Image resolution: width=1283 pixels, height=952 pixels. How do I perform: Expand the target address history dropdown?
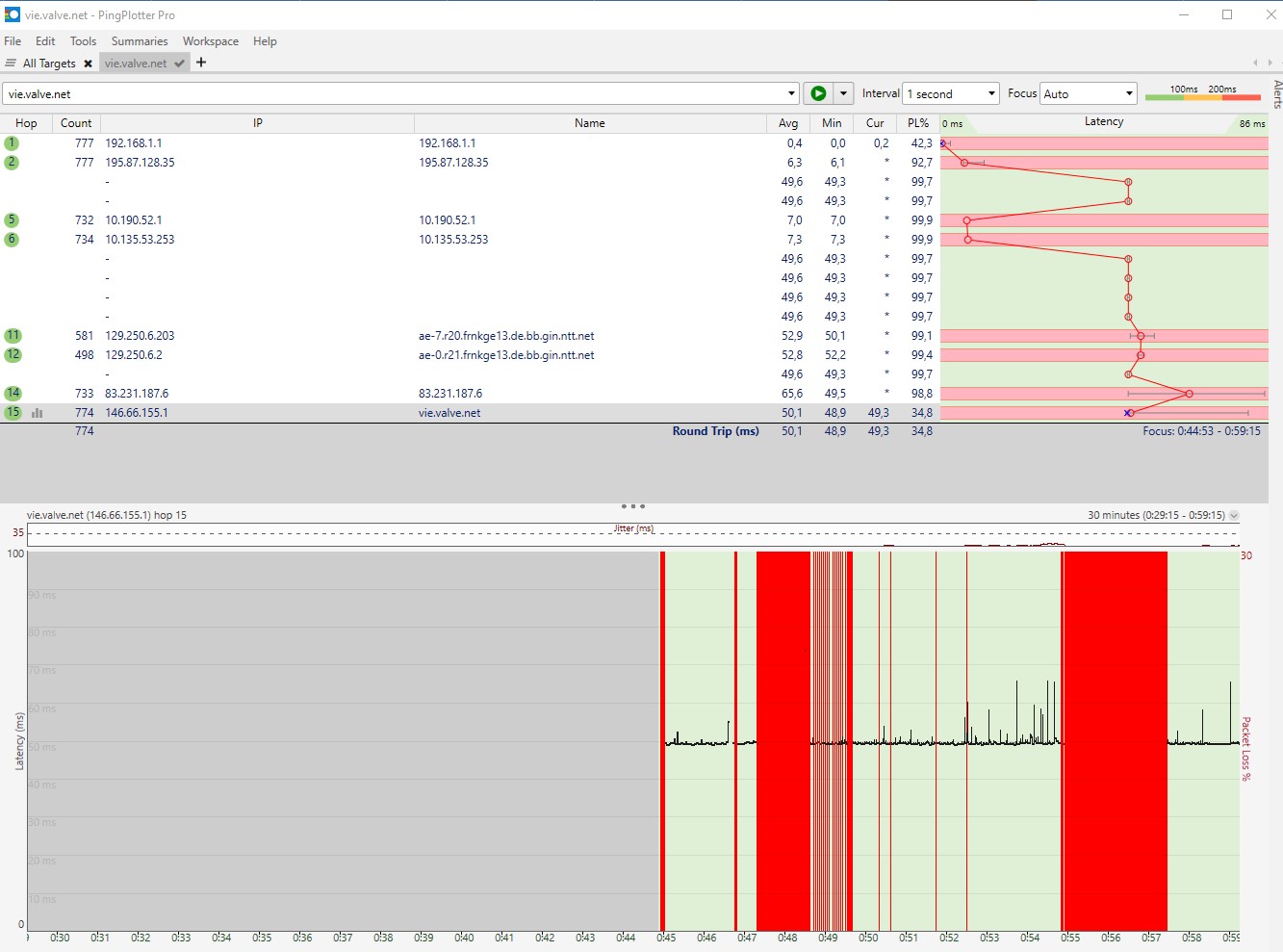click(791, 93)
